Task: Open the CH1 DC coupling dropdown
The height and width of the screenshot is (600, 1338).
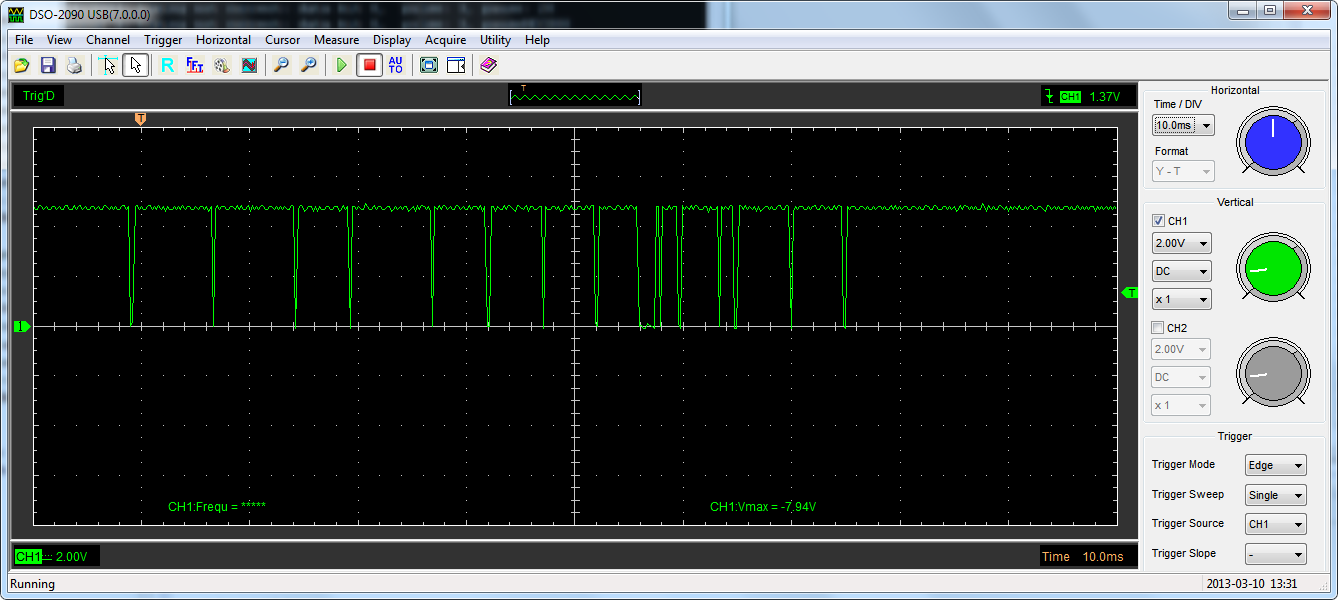Action: point(1181,271)
